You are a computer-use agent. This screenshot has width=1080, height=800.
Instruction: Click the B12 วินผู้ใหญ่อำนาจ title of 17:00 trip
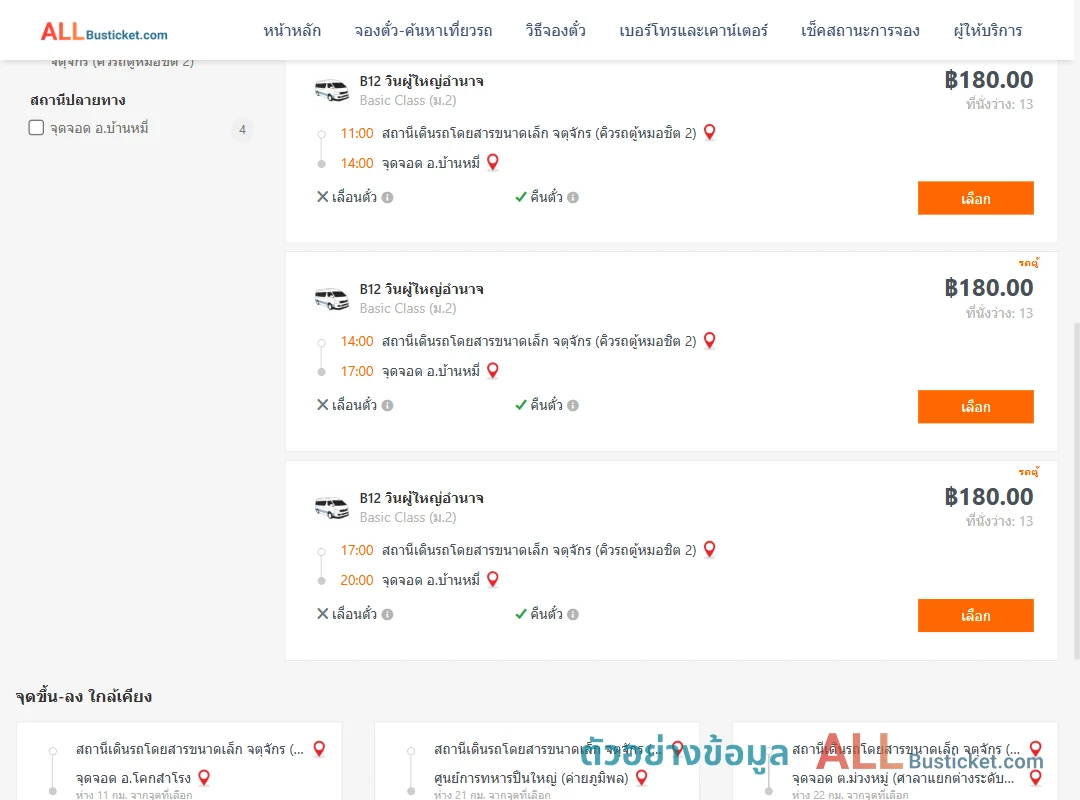pyautogui.click(x=422, y=498)
